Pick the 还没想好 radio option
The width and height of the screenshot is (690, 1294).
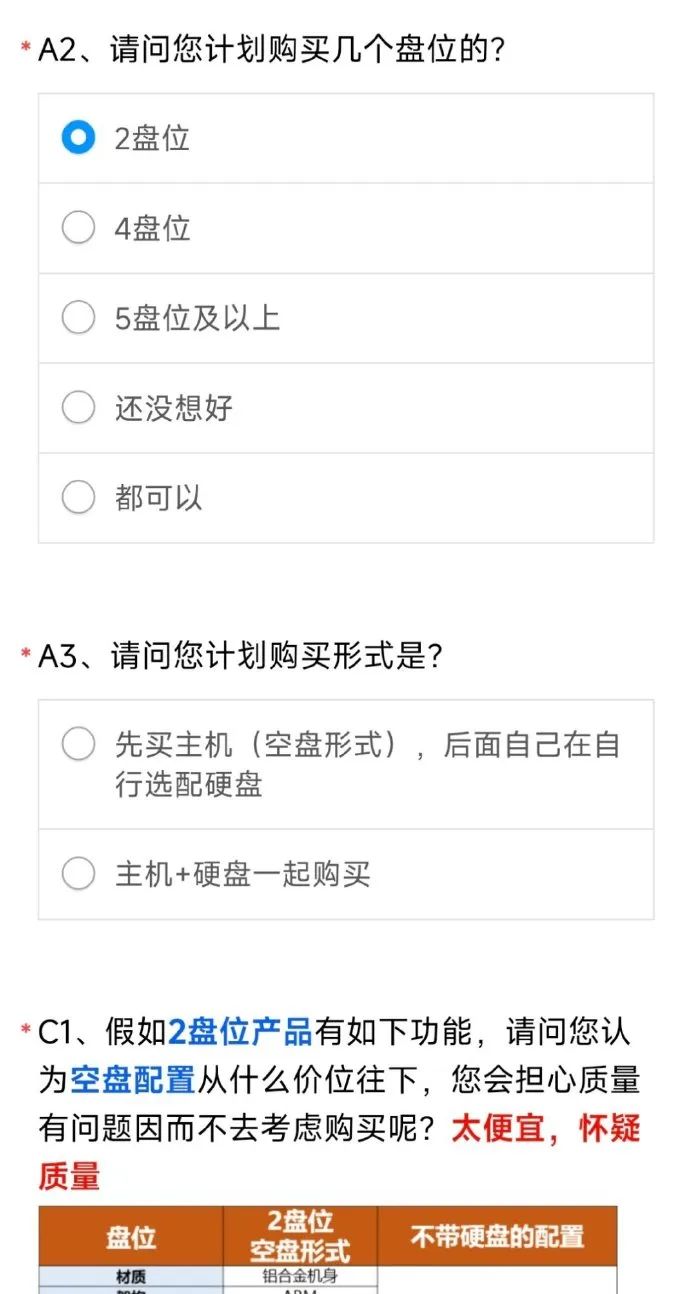(78, 408)
